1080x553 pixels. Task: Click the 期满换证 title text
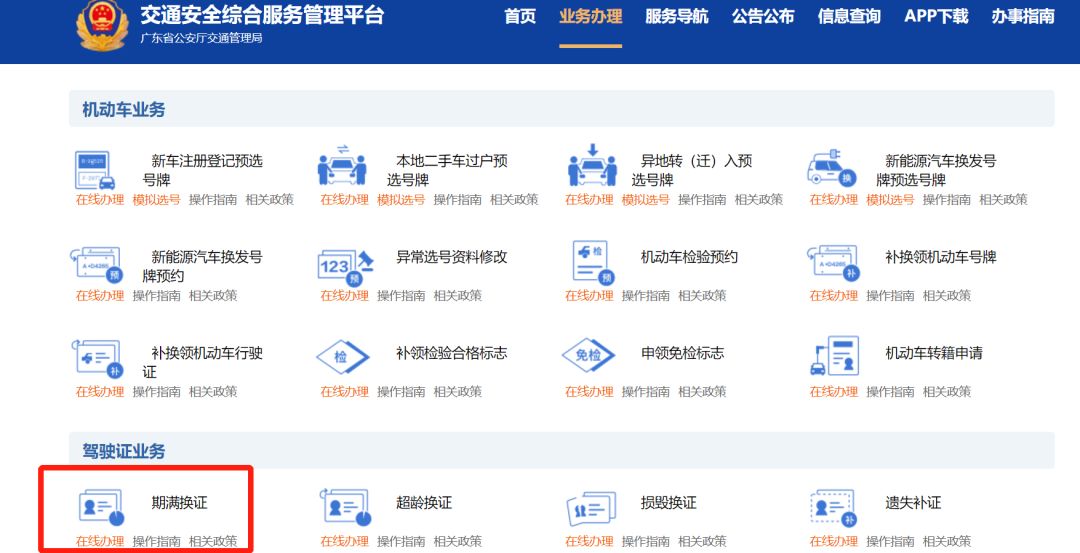point(179,503)
